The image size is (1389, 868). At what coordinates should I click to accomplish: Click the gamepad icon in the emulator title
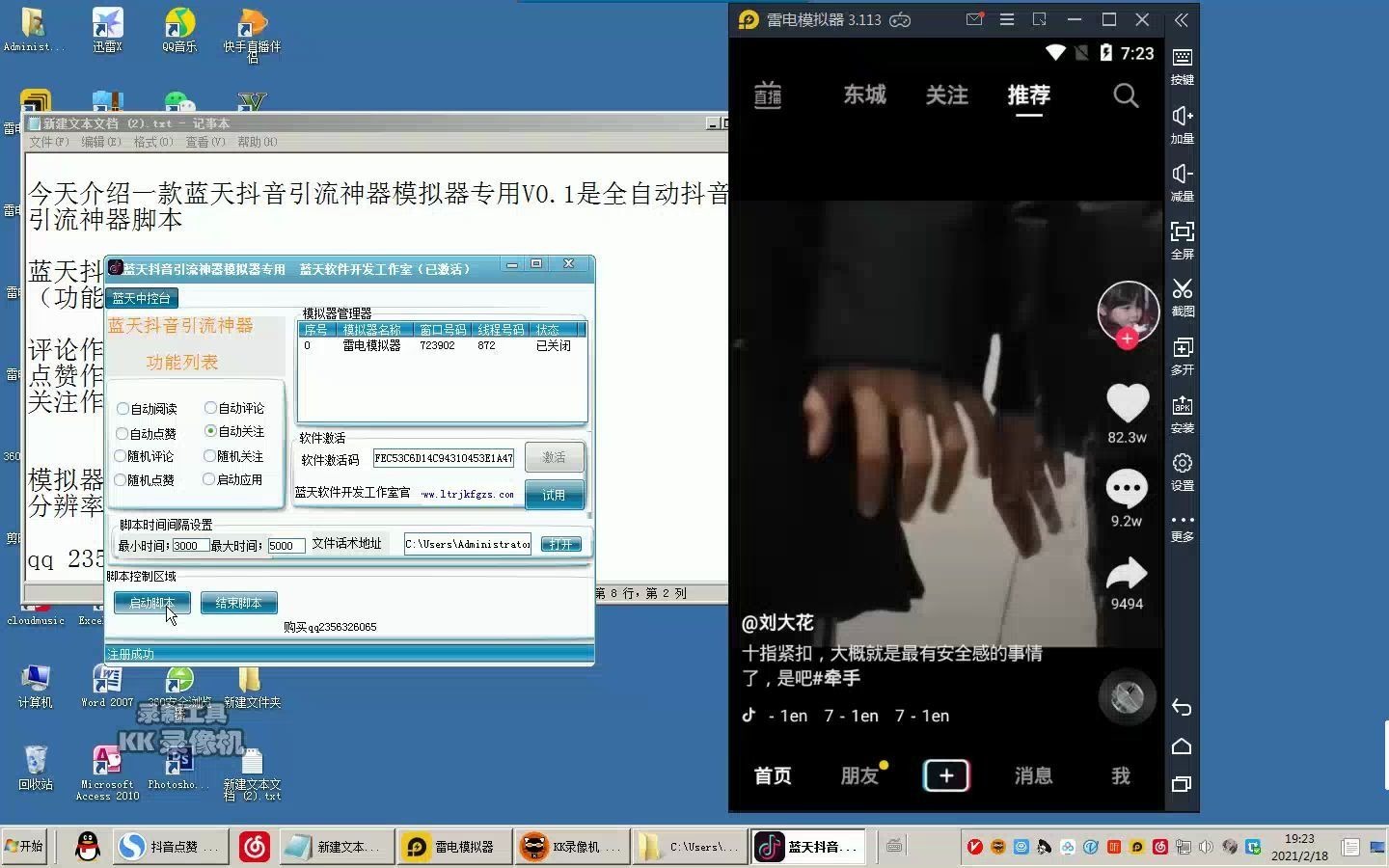[900, 19]
